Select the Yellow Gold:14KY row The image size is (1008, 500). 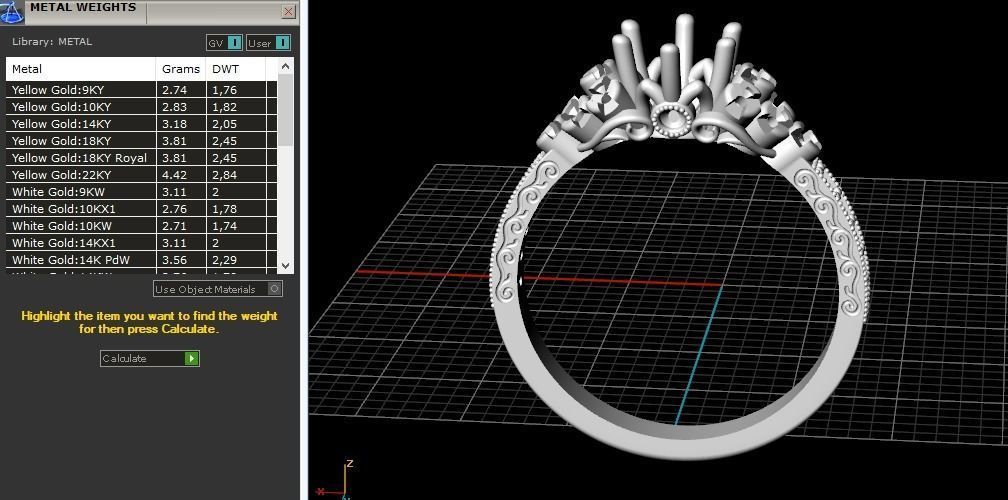141,124
